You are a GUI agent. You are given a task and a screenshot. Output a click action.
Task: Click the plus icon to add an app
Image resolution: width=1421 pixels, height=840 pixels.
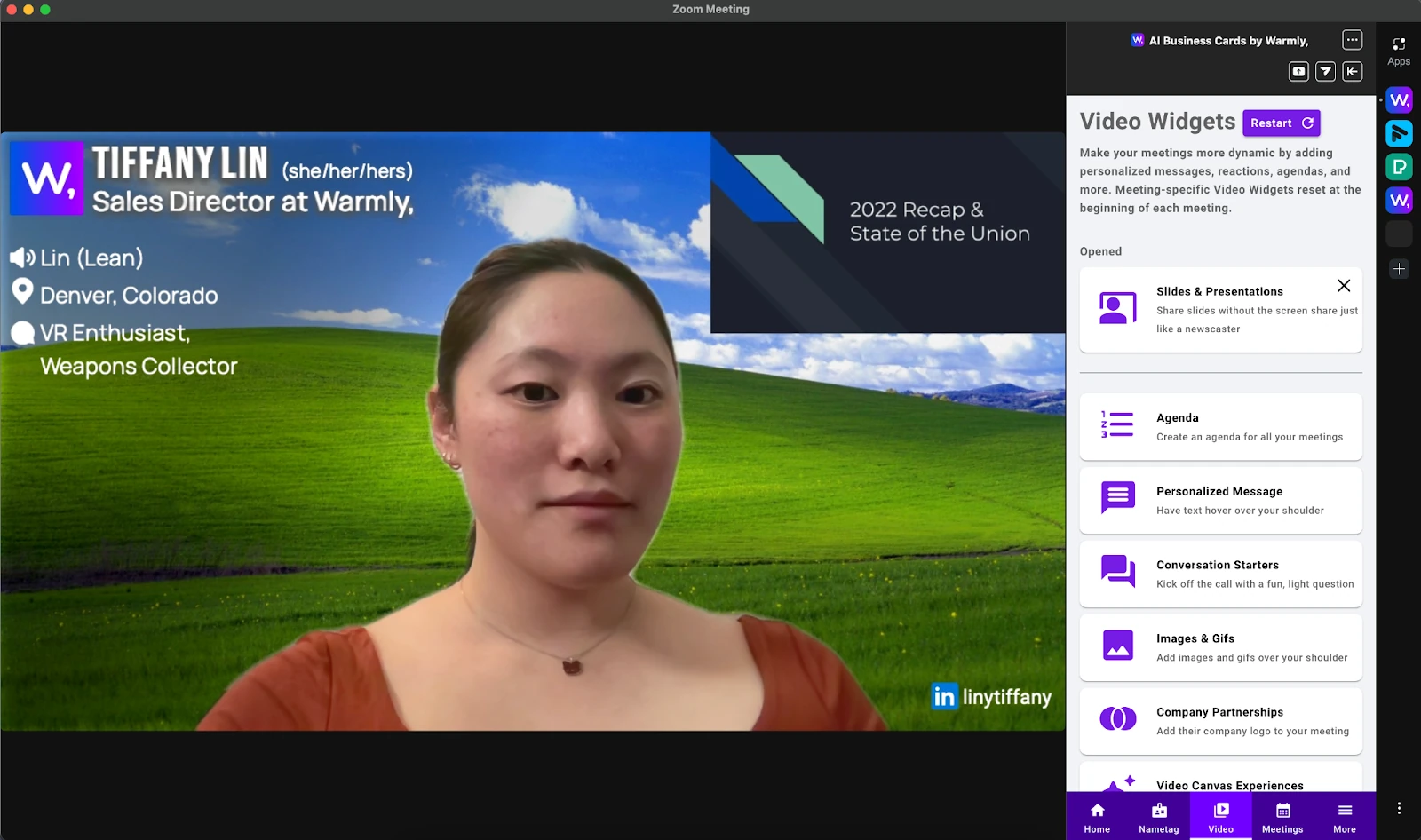[1399, 269]
